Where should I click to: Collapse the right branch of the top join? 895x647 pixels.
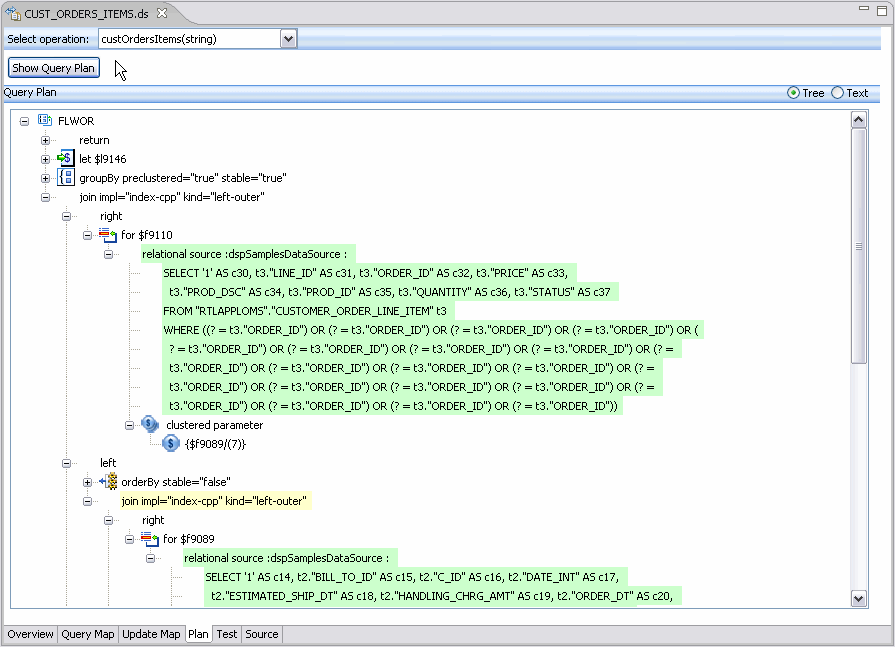pos(65,216)
